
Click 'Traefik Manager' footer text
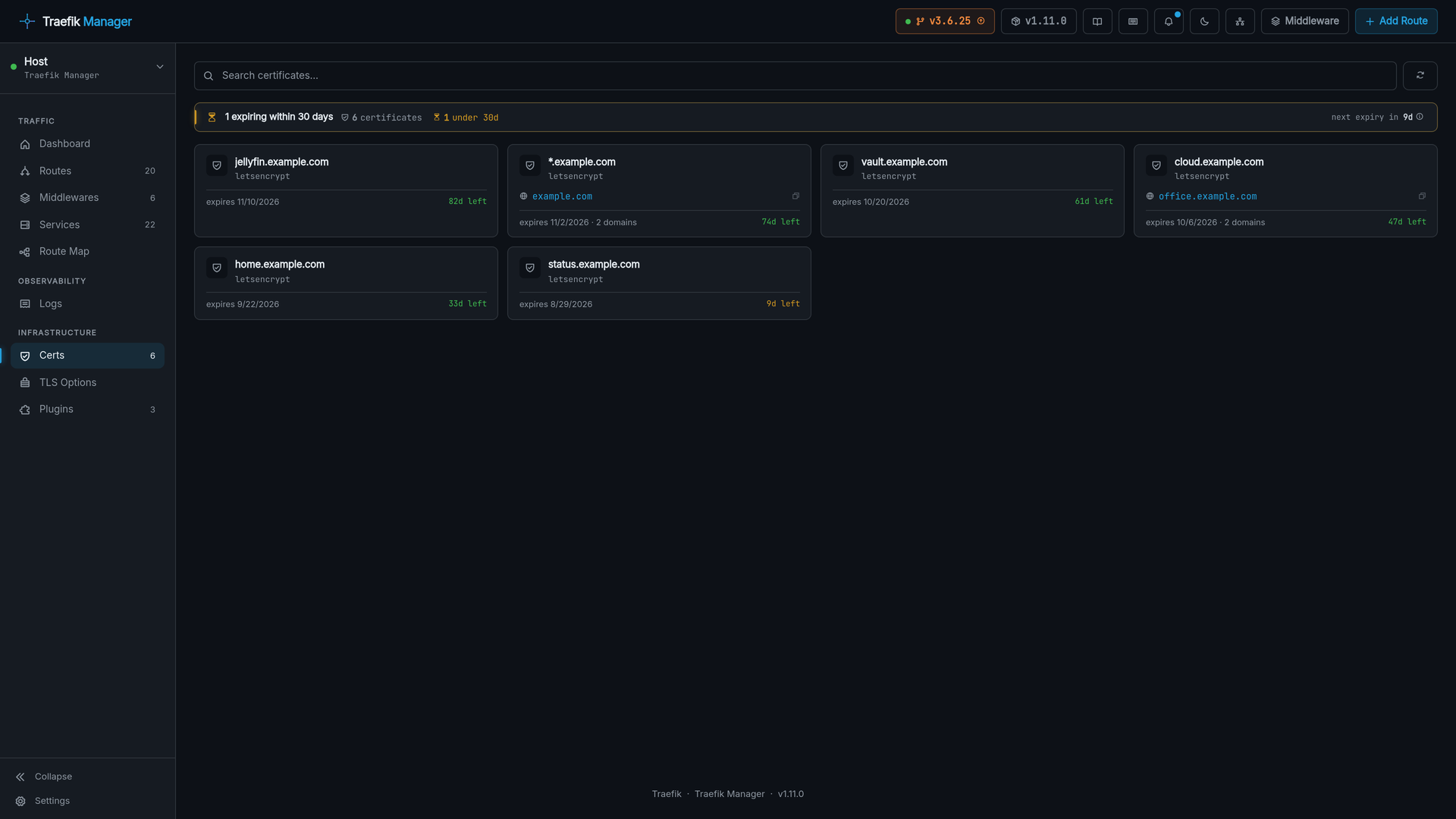[730, 794]
